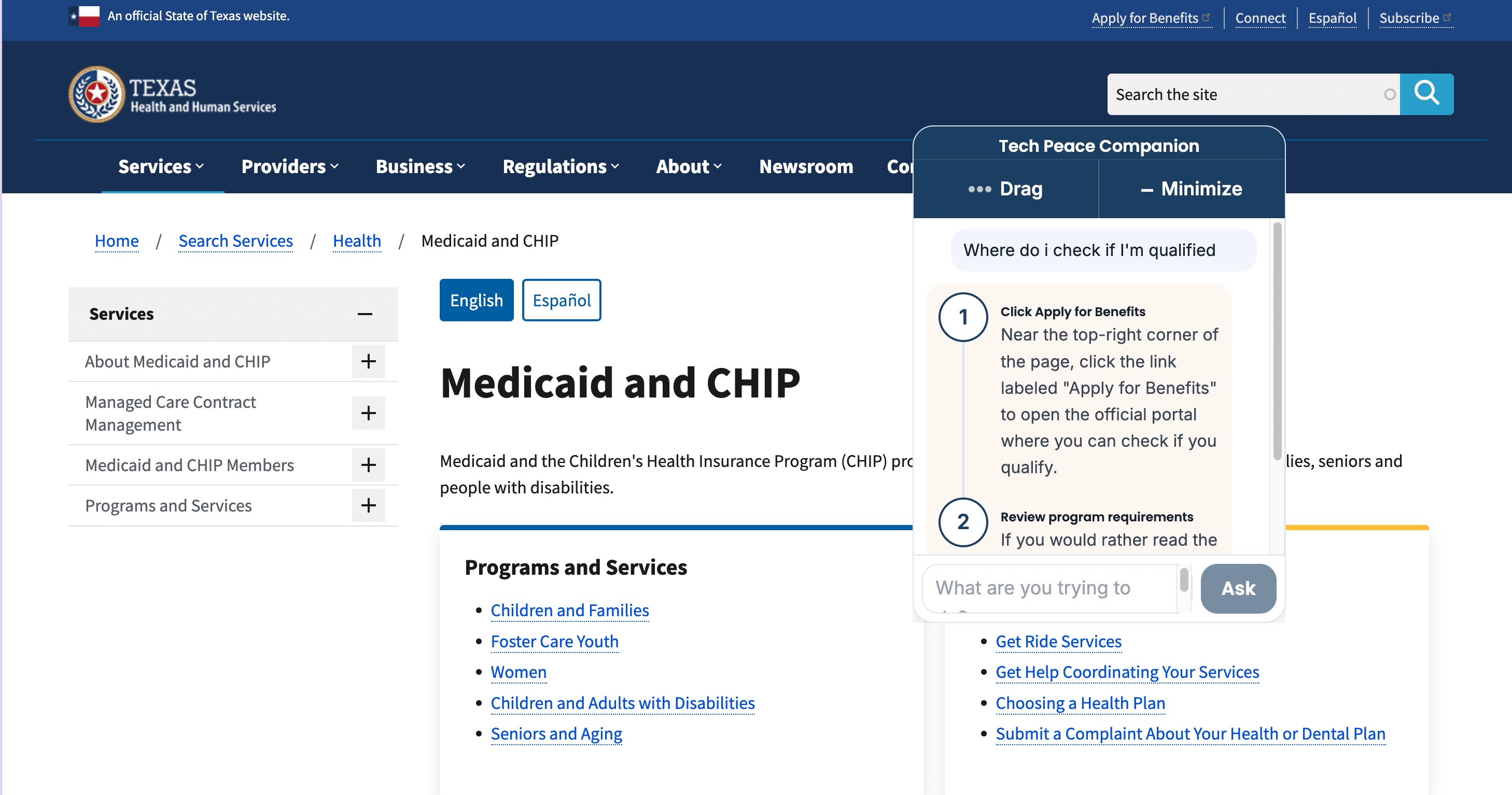Collapse the Services sidebar panel
This screenshot has width=1512, height=795.
tap(365, 314)
